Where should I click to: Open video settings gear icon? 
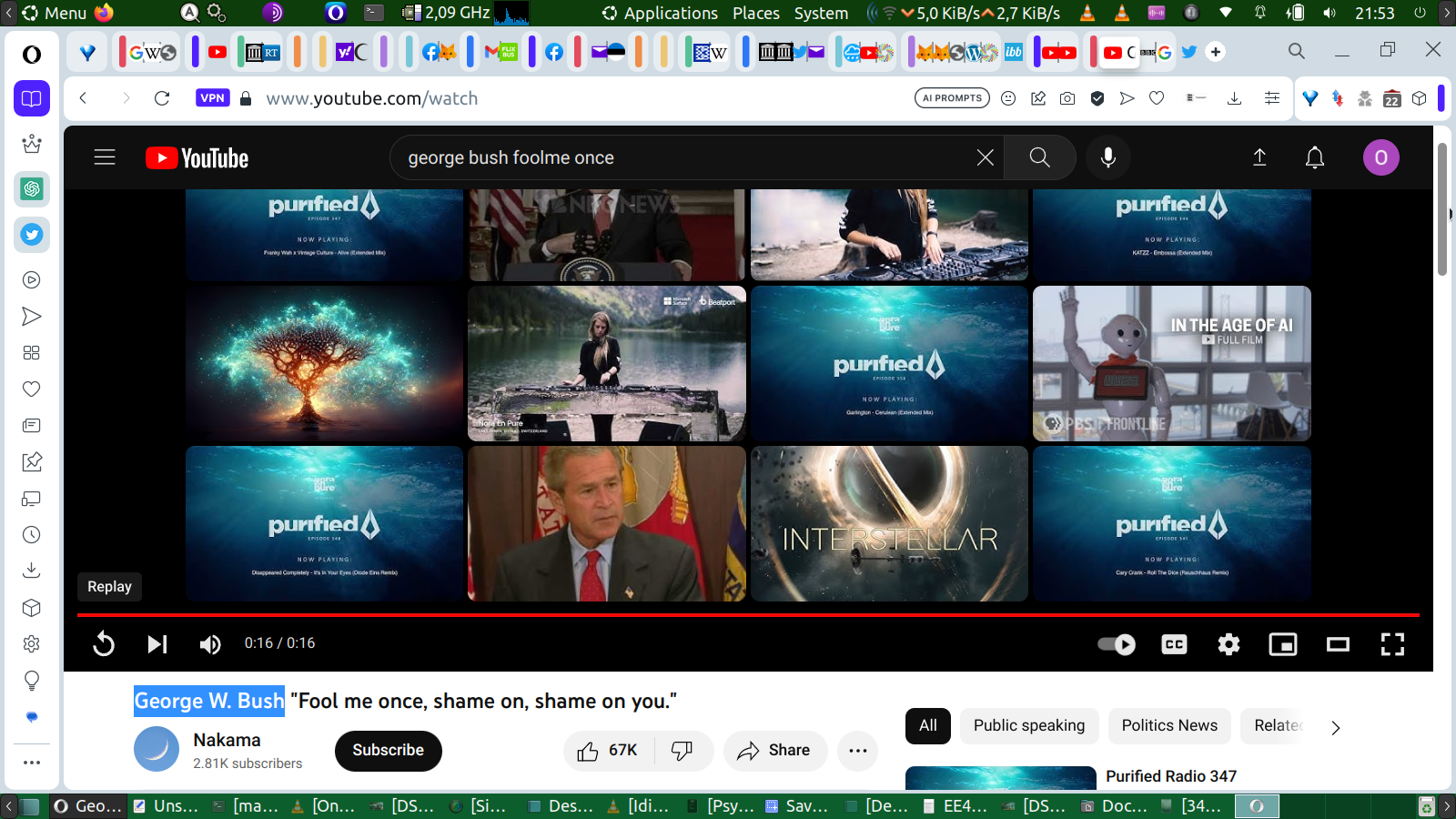[1228, 644]
